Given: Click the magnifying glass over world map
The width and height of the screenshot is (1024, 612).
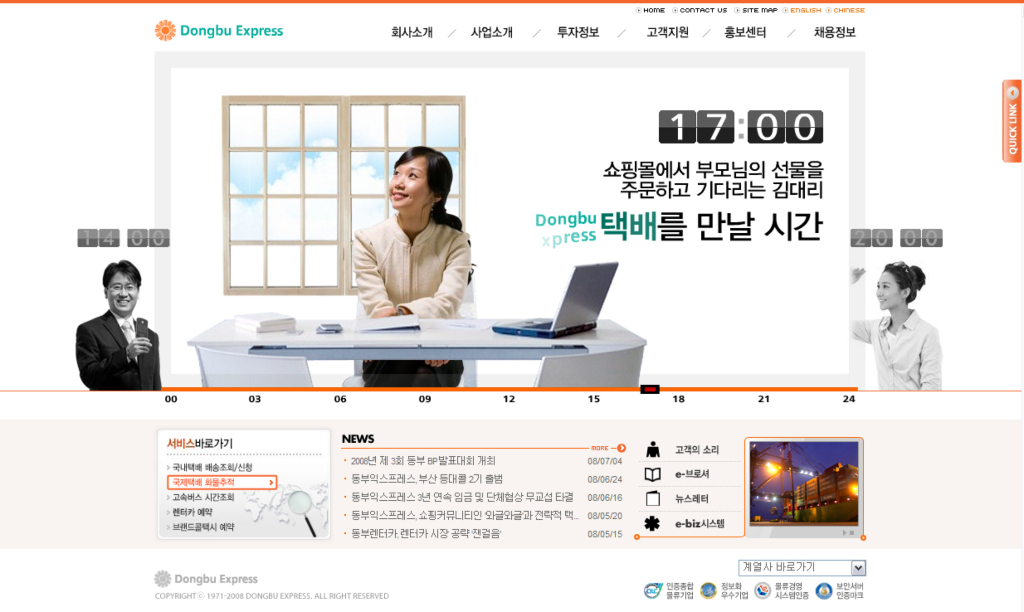Looking at the screenshot, I should click(x=304, y=511).
